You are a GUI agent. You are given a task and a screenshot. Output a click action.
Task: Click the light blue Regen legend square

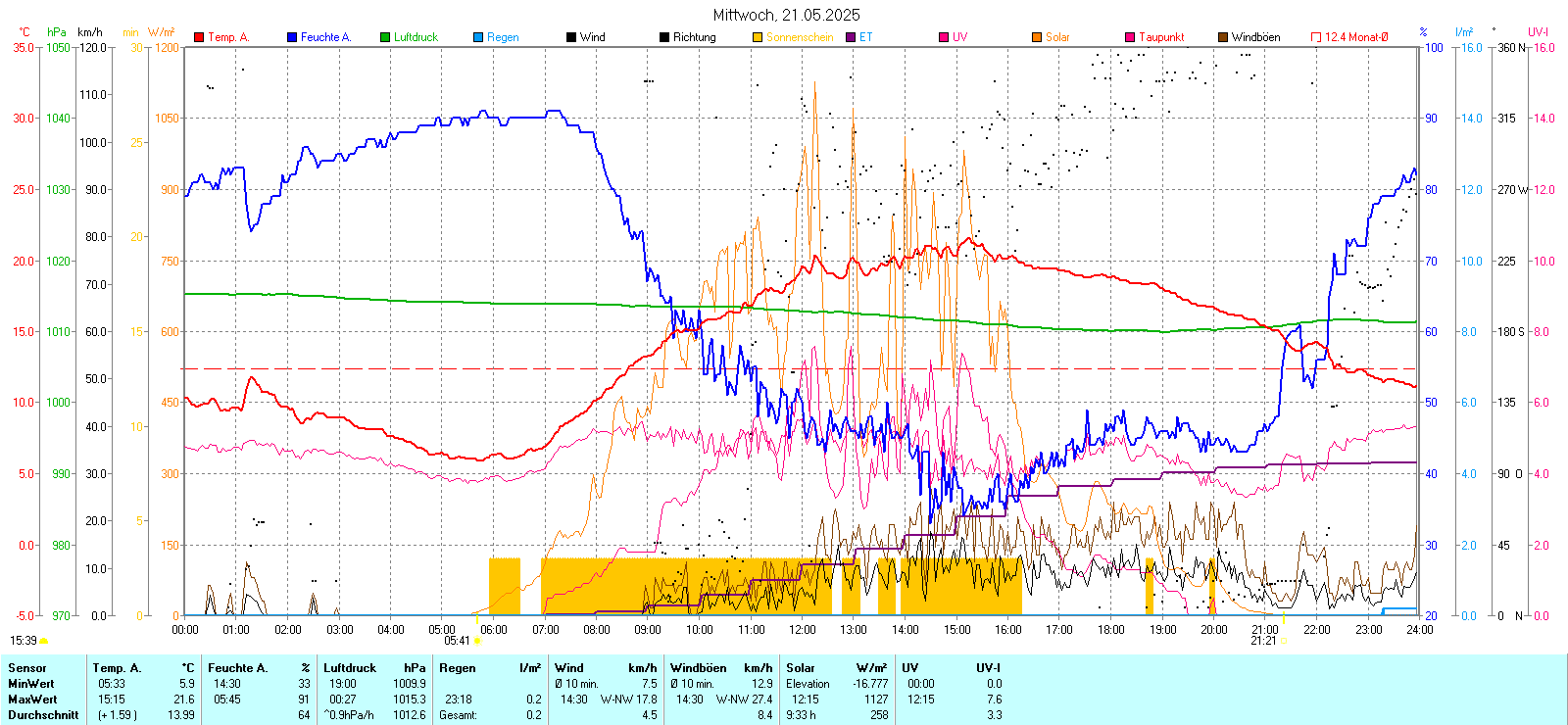click(478, 37)
